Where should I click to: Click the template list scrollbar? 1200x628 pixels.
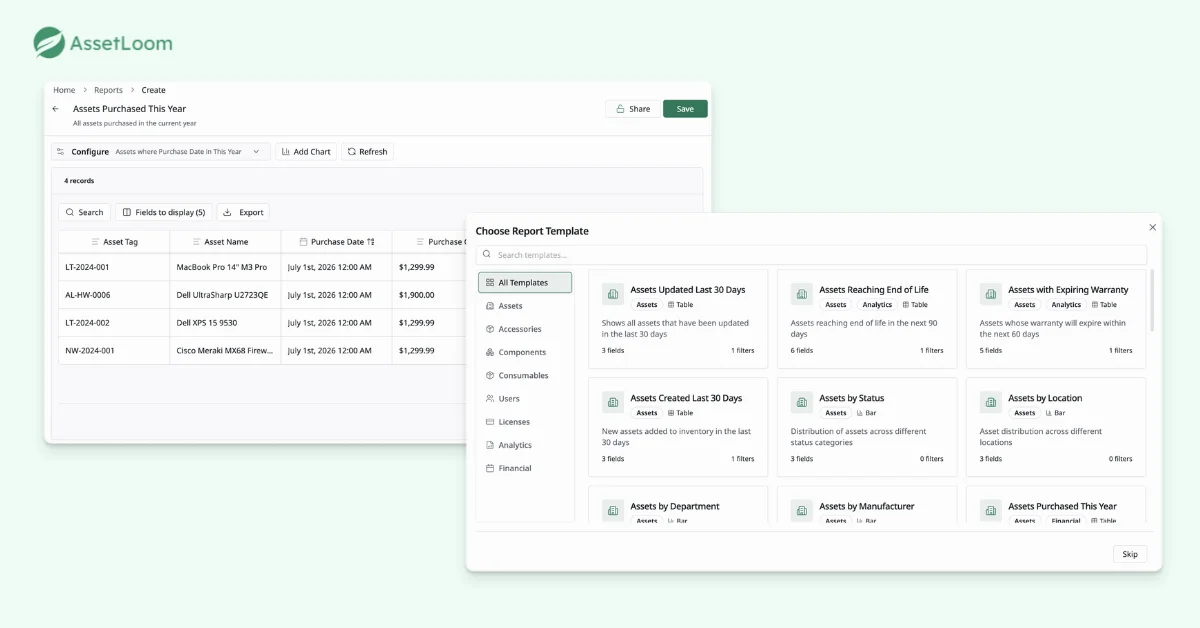click(1152, 300)
